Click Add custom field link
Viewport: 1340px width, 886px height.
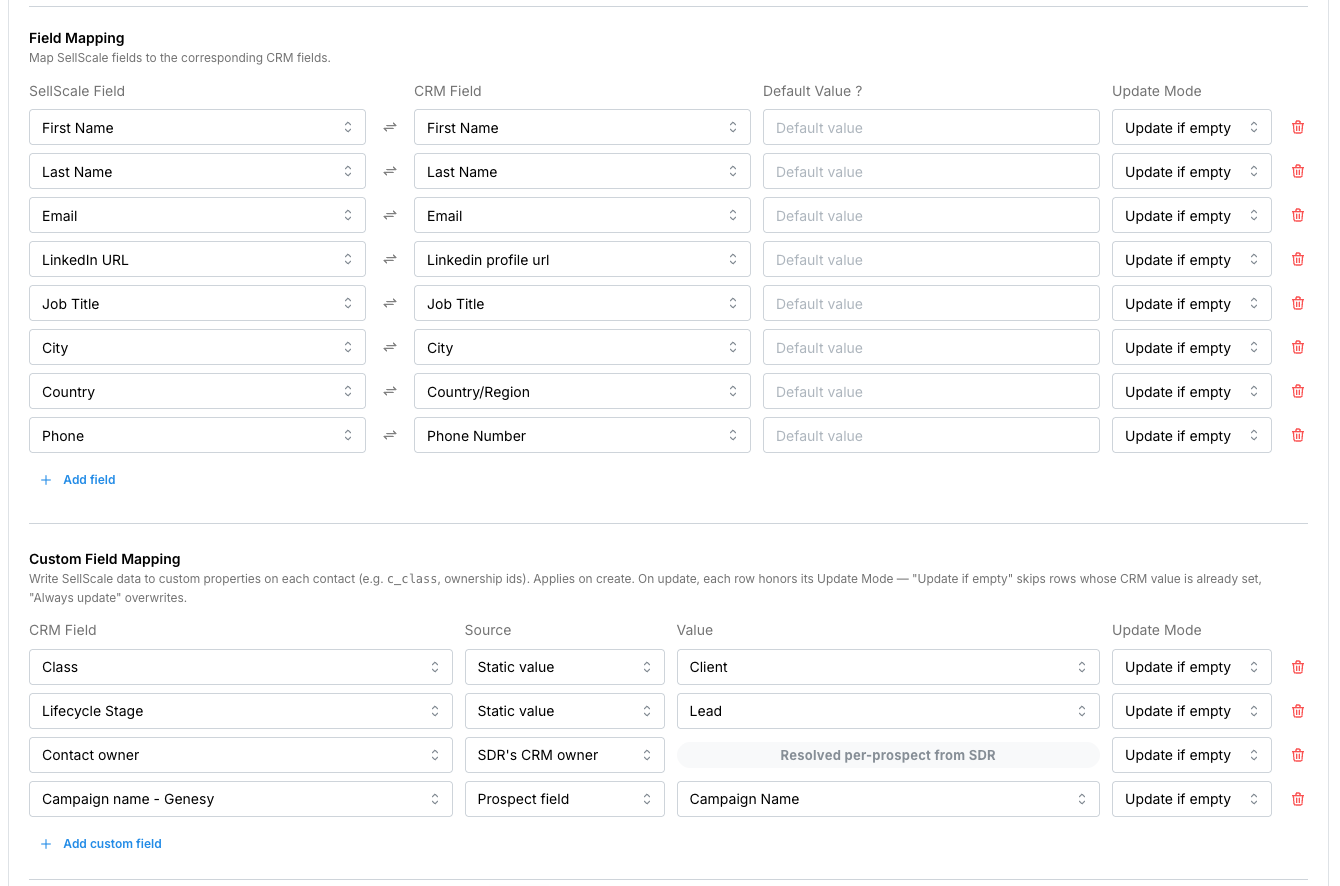click(x=101, y=844)
